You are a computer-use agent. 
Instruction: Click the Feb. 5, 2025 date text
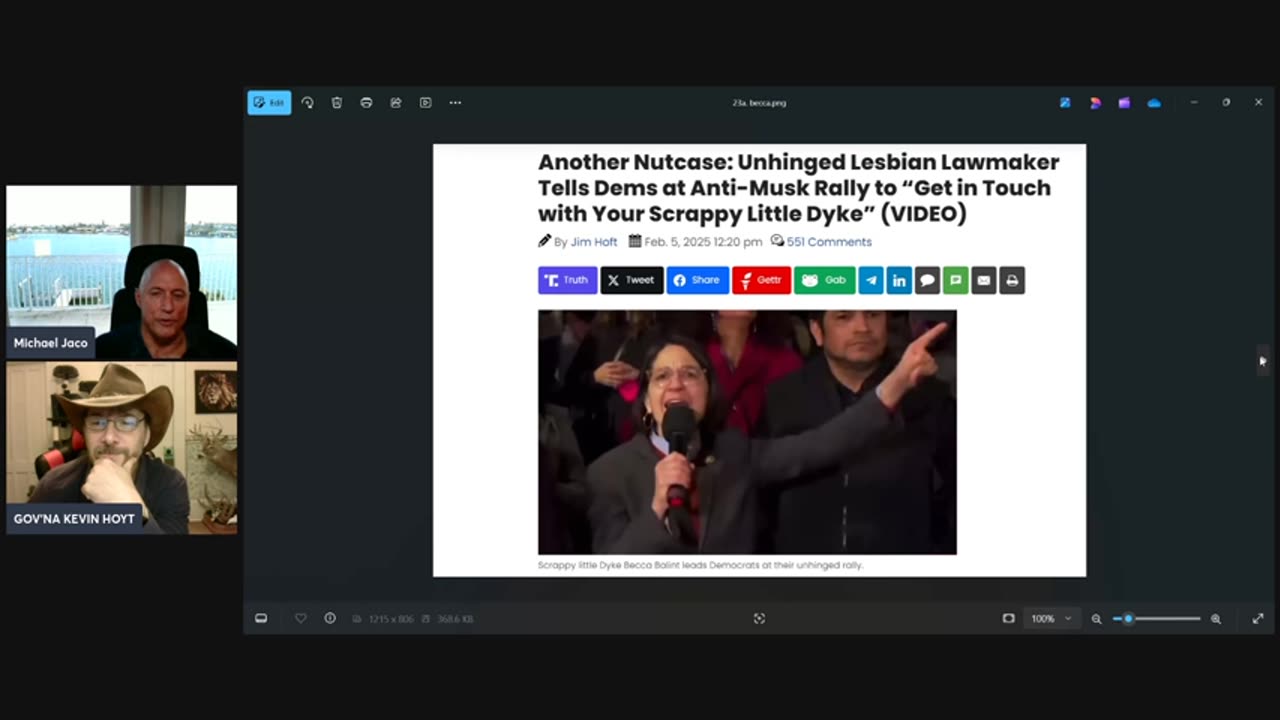(x=703, y=242)
